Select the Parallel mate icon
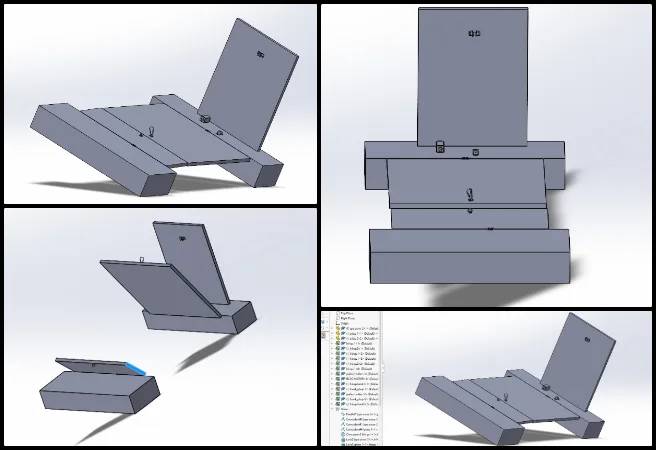Screen dimensions: 656x450 [x=343, y=414]
